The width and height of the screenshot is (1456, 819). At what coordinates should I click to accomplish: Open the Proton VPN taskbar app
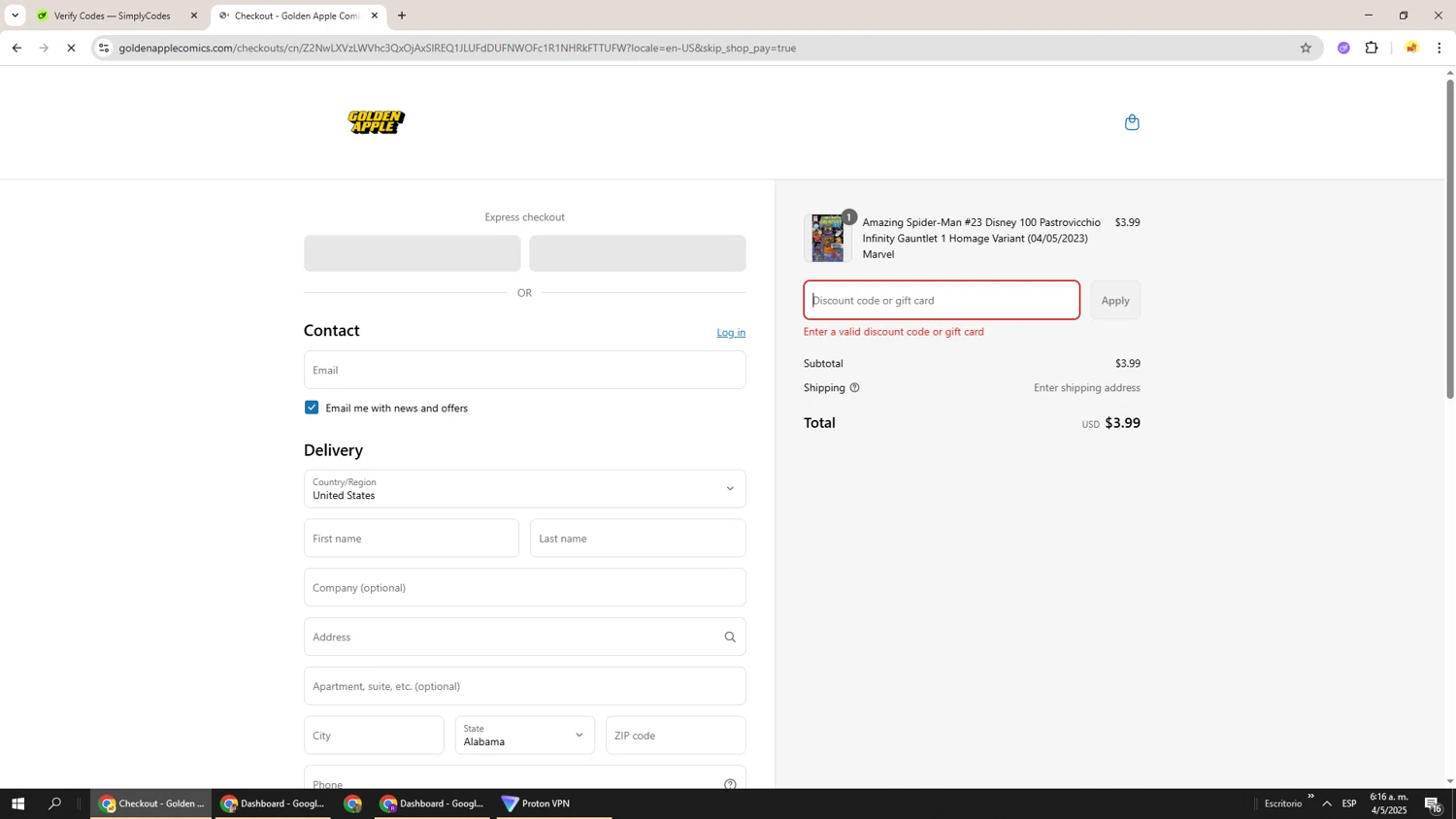pos(554,803)
